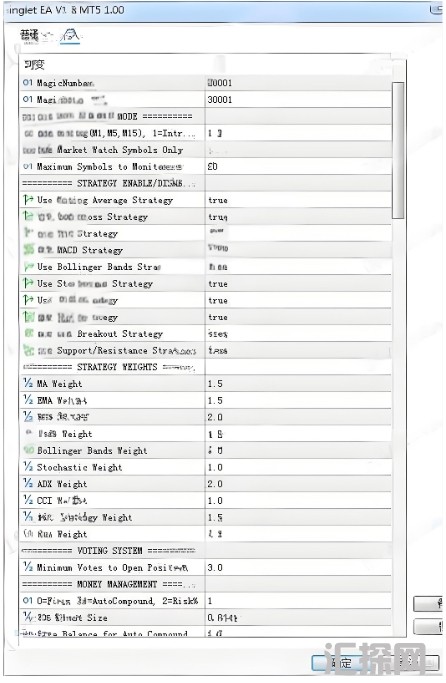
Task: Click the vertical scrollbar thumb of parameter list
Action: (x=398, y=150)
